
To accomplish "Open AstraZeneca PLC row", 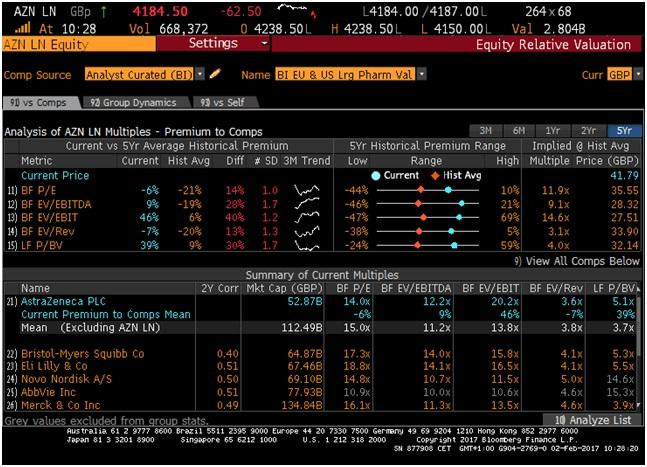I will [x=322, y=301].
